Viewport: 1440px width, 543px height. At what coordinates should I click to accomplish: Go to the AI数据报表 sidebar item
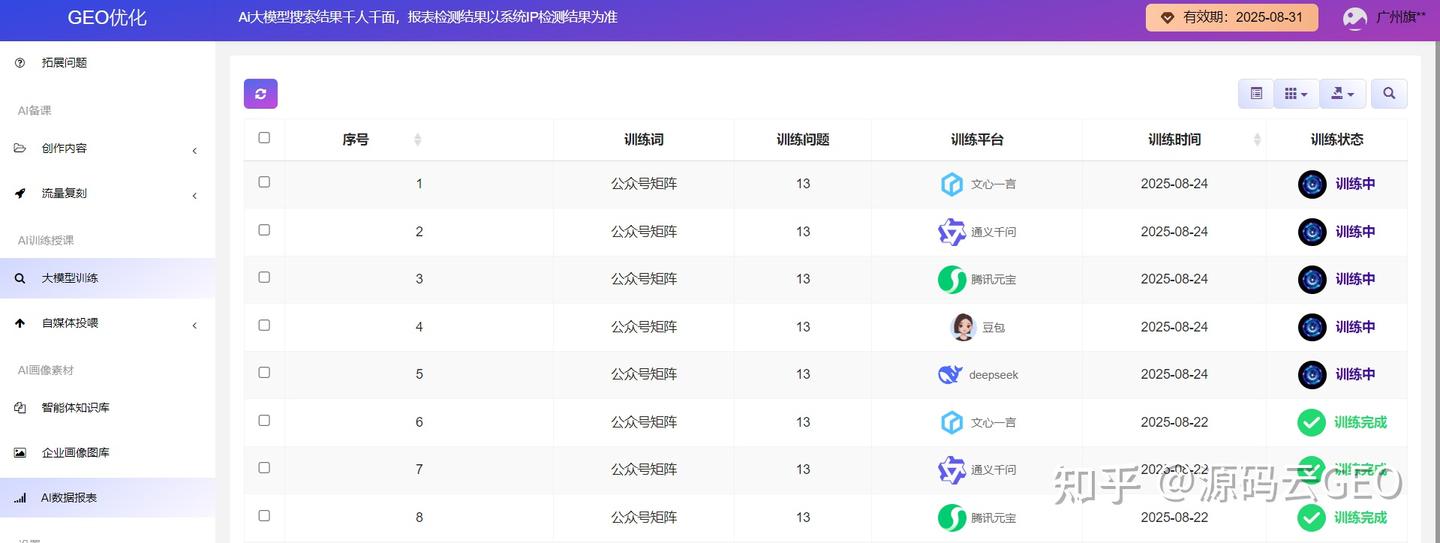[107, 498]
